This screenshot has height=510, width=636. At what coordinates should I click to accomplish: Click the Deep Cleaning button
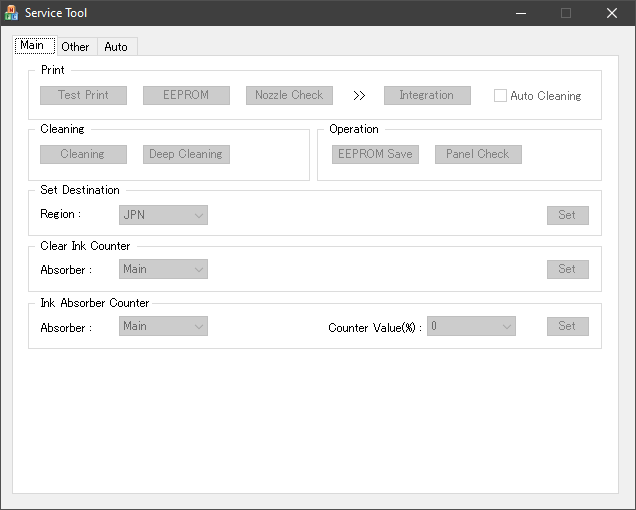186,154
